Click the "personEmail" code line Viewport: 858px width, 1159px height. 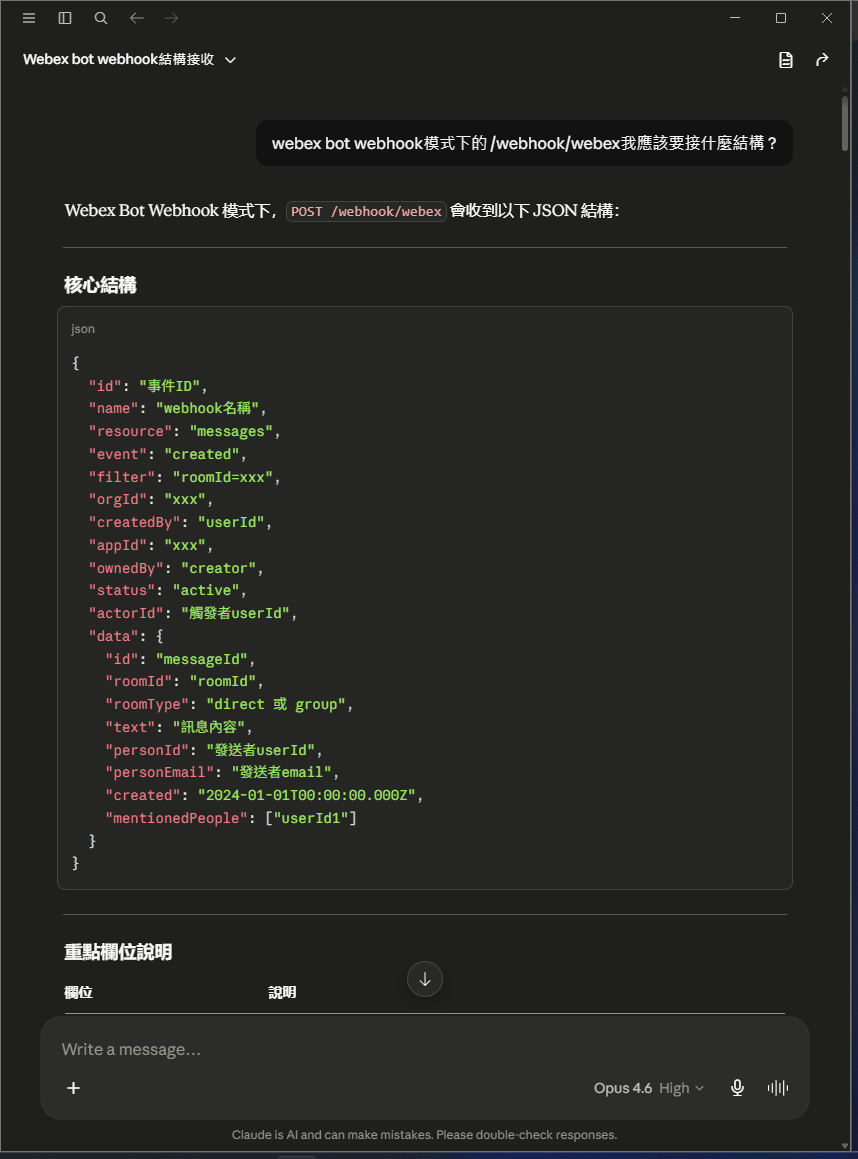tap(222, 772)
